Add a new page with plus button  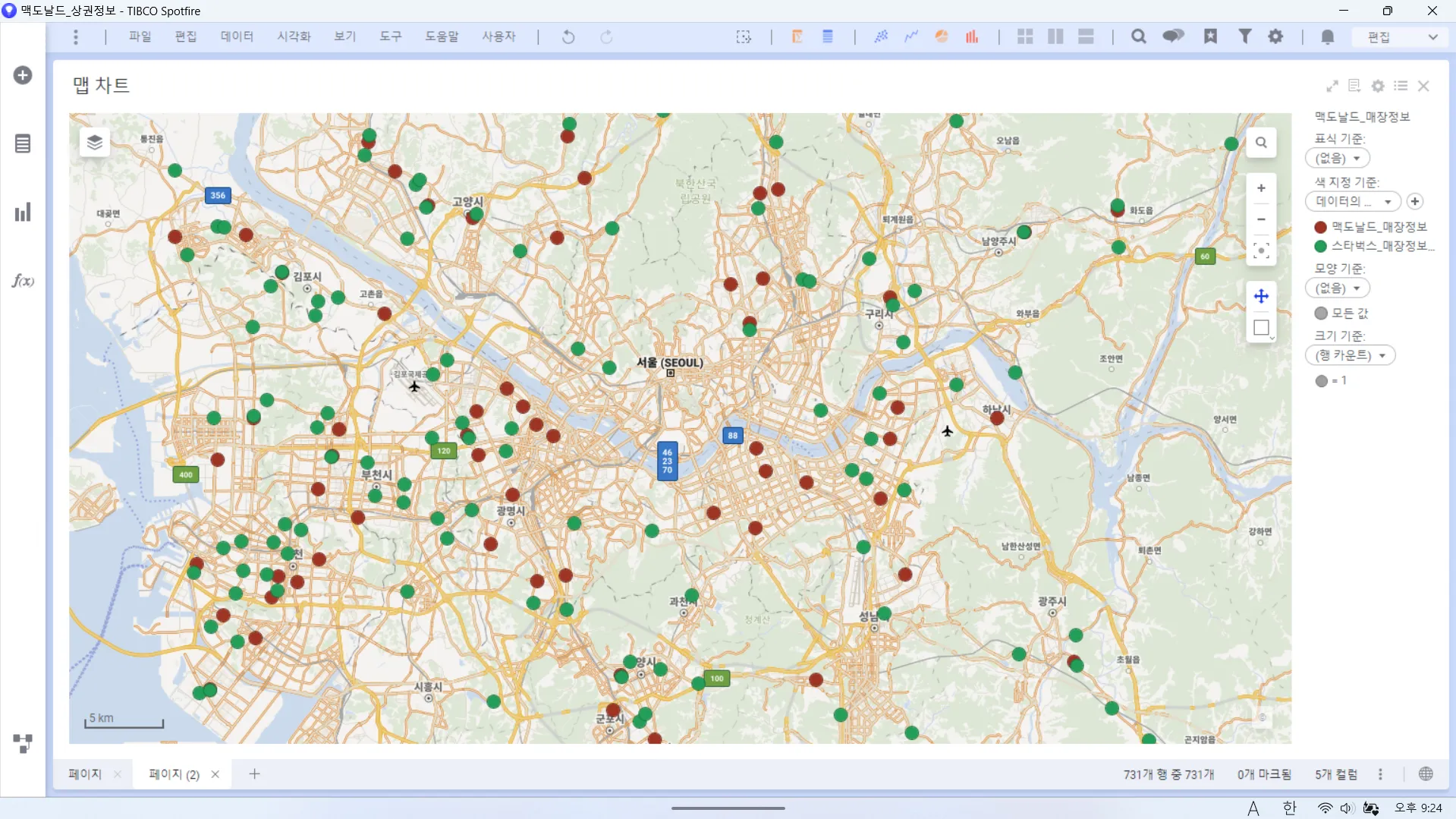[x=254, y=773]
